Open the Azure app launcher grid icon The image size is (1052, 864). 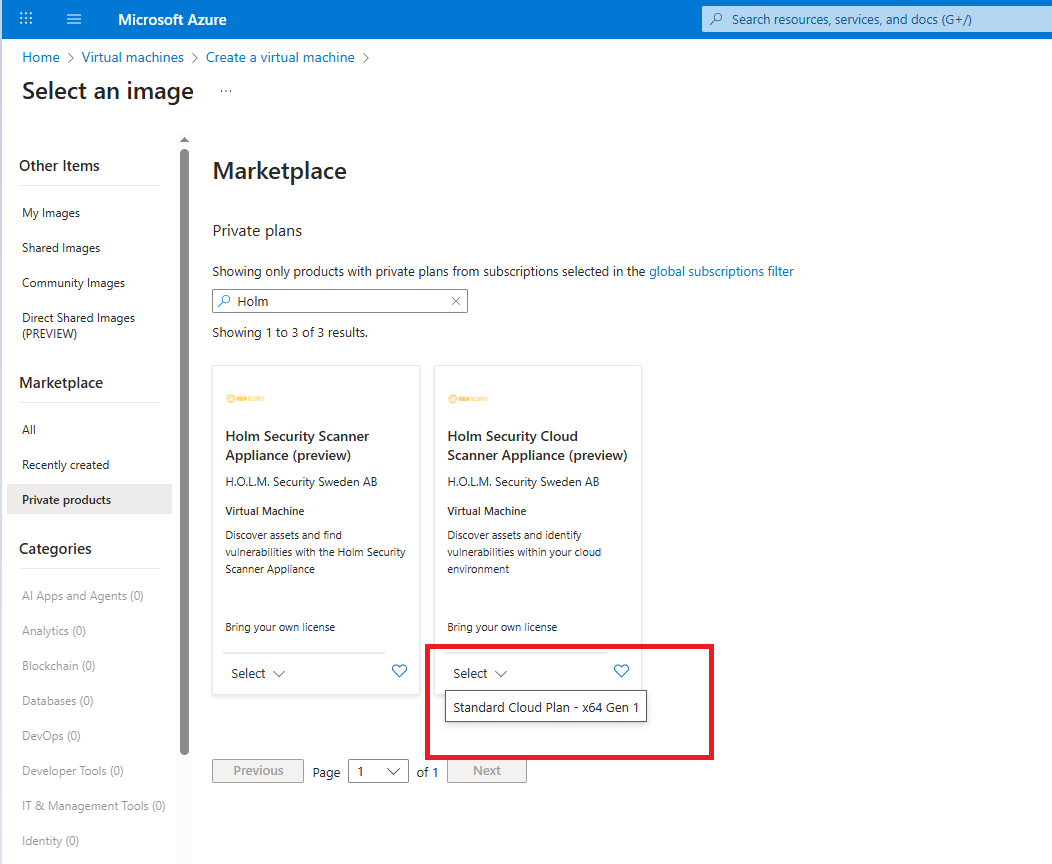pyautogui.click(x=26, y=19)
